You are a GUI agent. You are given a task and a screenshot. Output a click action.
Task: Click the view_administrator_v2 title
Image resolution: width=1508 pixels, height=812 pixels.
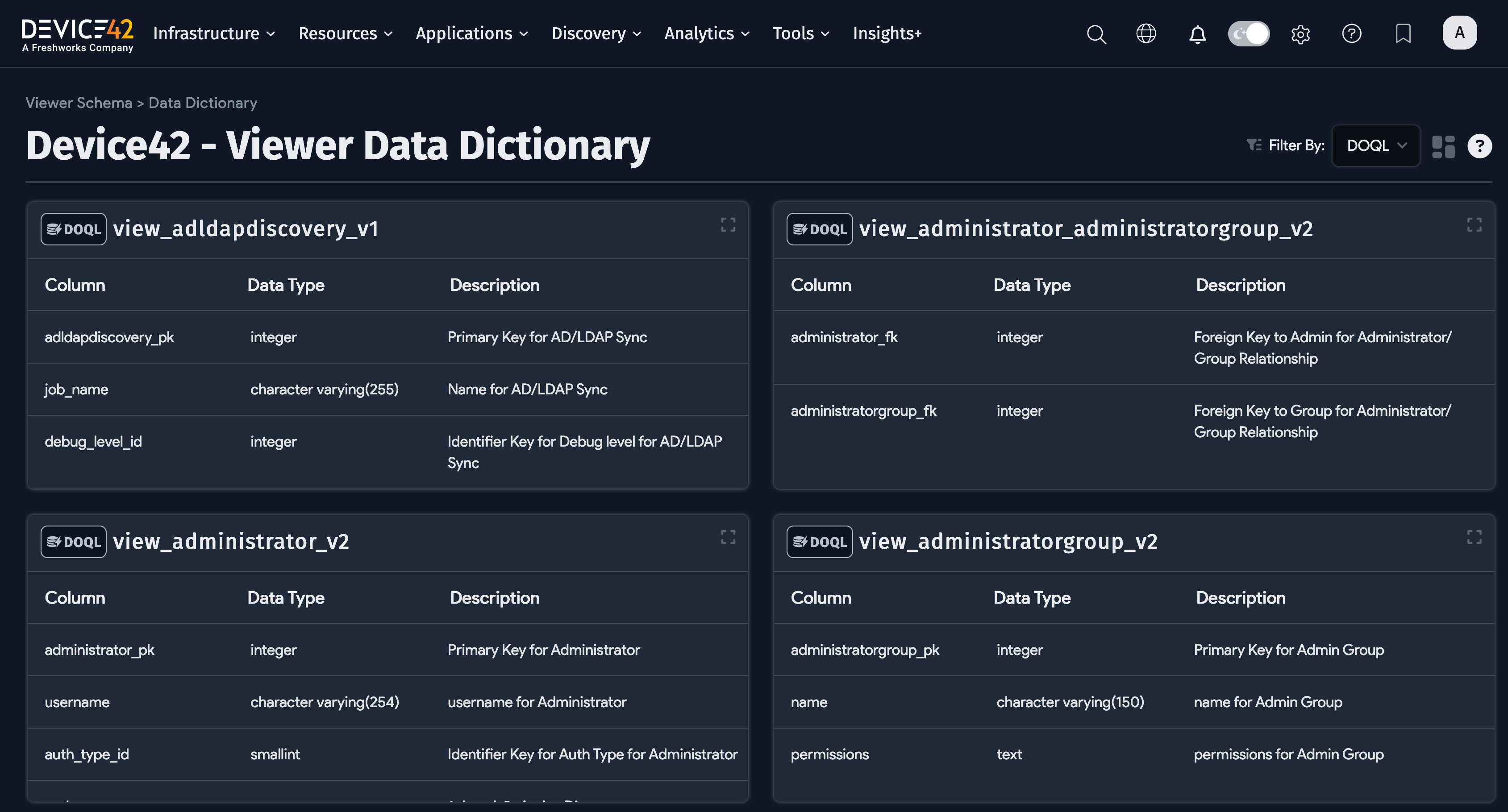click(x=231, y=542)
